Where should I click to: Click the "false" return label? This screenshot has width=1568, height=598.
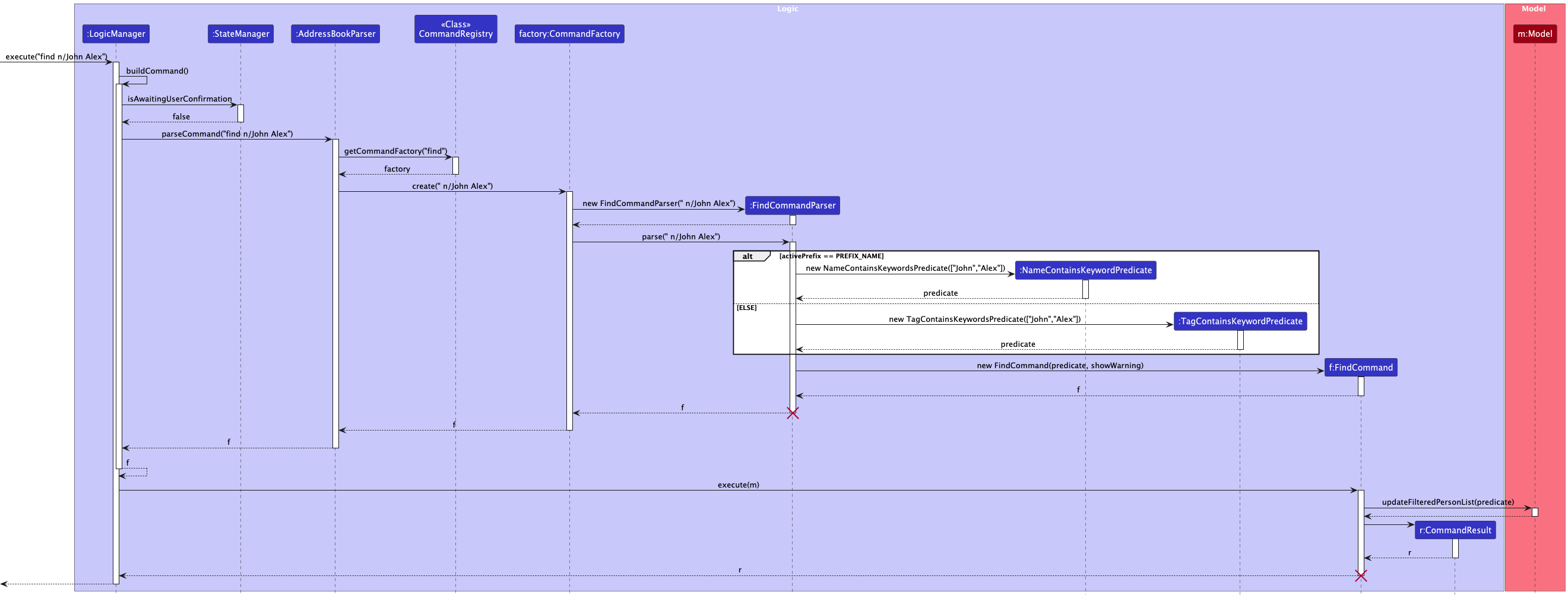[180, 117]
